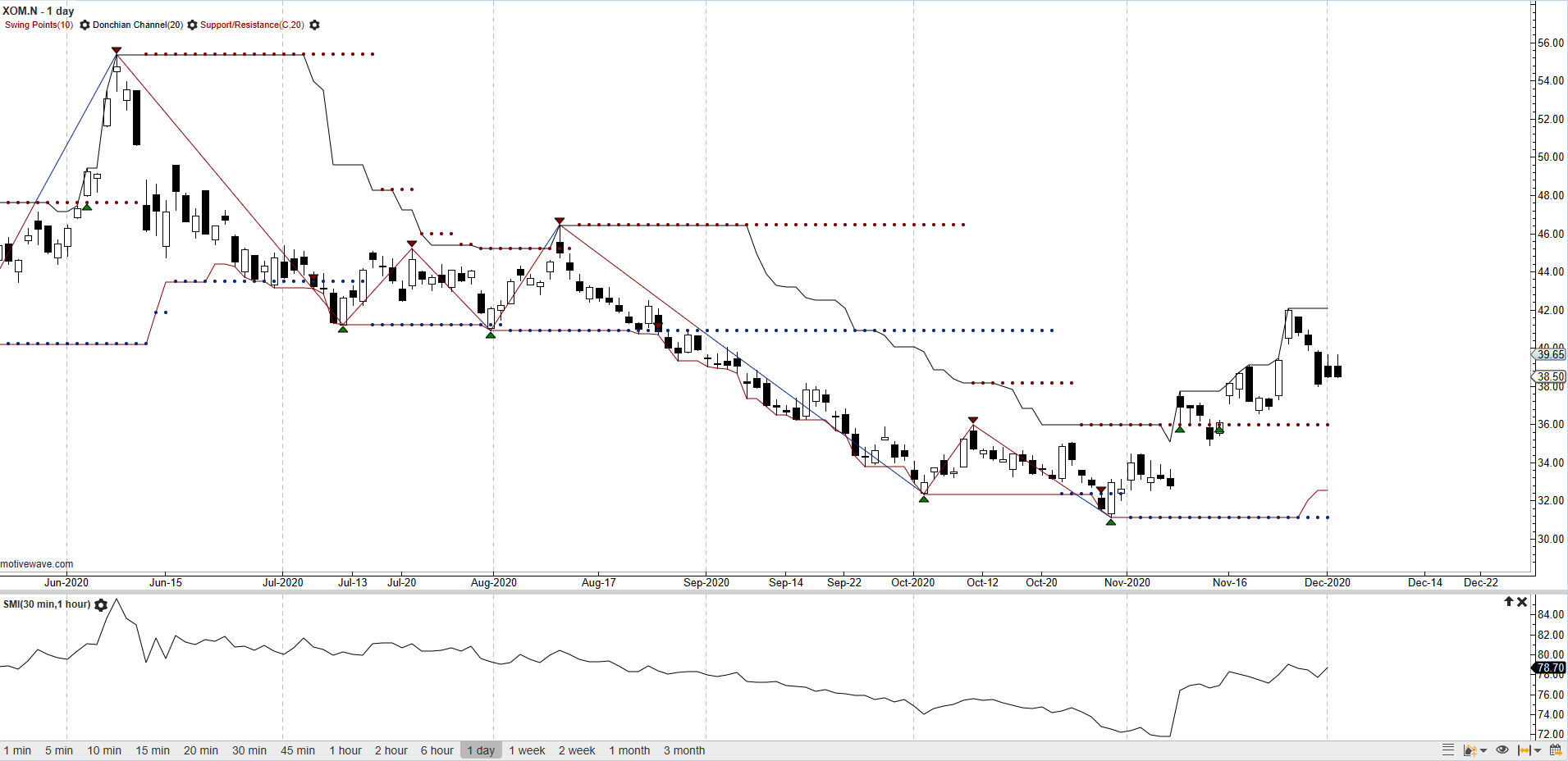Image resolution: width=1568 pixels, height=761 pixels.
Task: Open SMI study settings gear
Action: pos(101,605)
